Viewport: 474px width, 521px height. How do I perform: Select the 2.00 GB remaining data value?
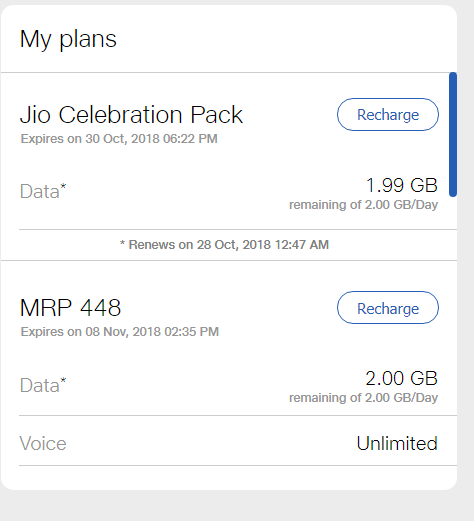pos(401,378)
